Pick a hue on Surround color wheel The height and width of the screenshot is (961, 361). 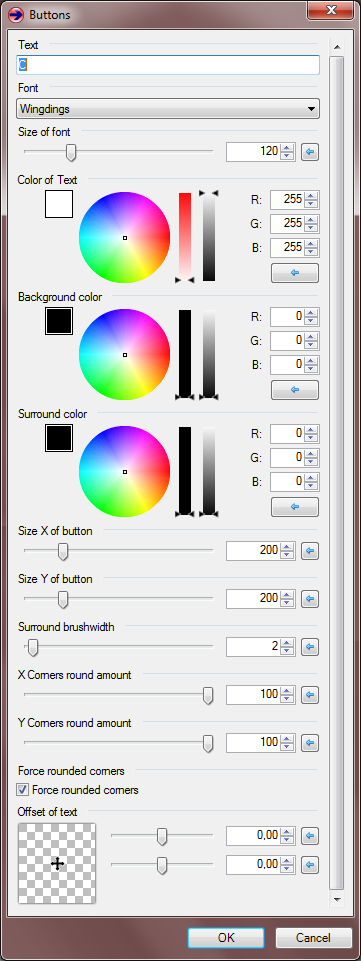click(x=124, y=471)
